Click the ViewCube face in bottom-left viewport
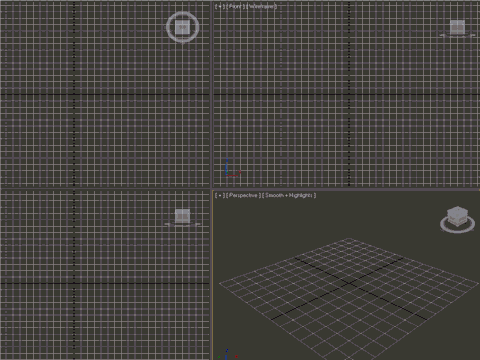The height and width of the screenshot is (360, 480). (182, 216)
